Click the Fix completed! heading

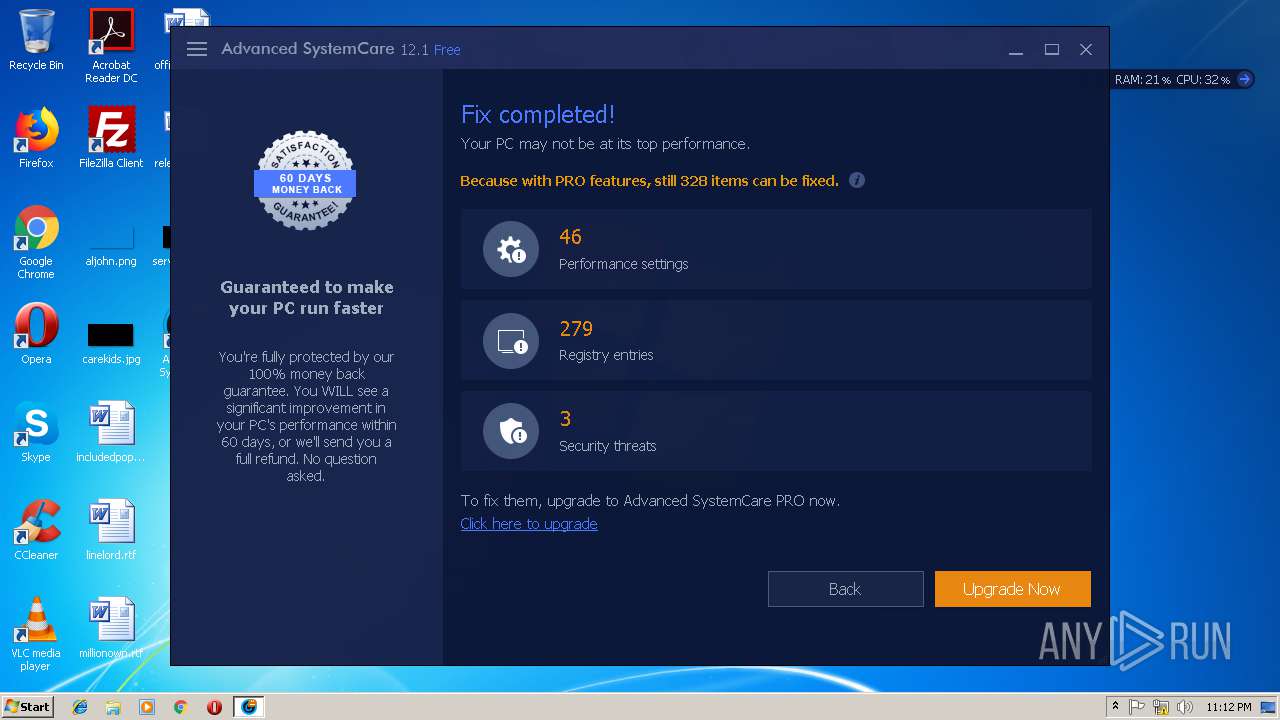click(x=538, y=115)
